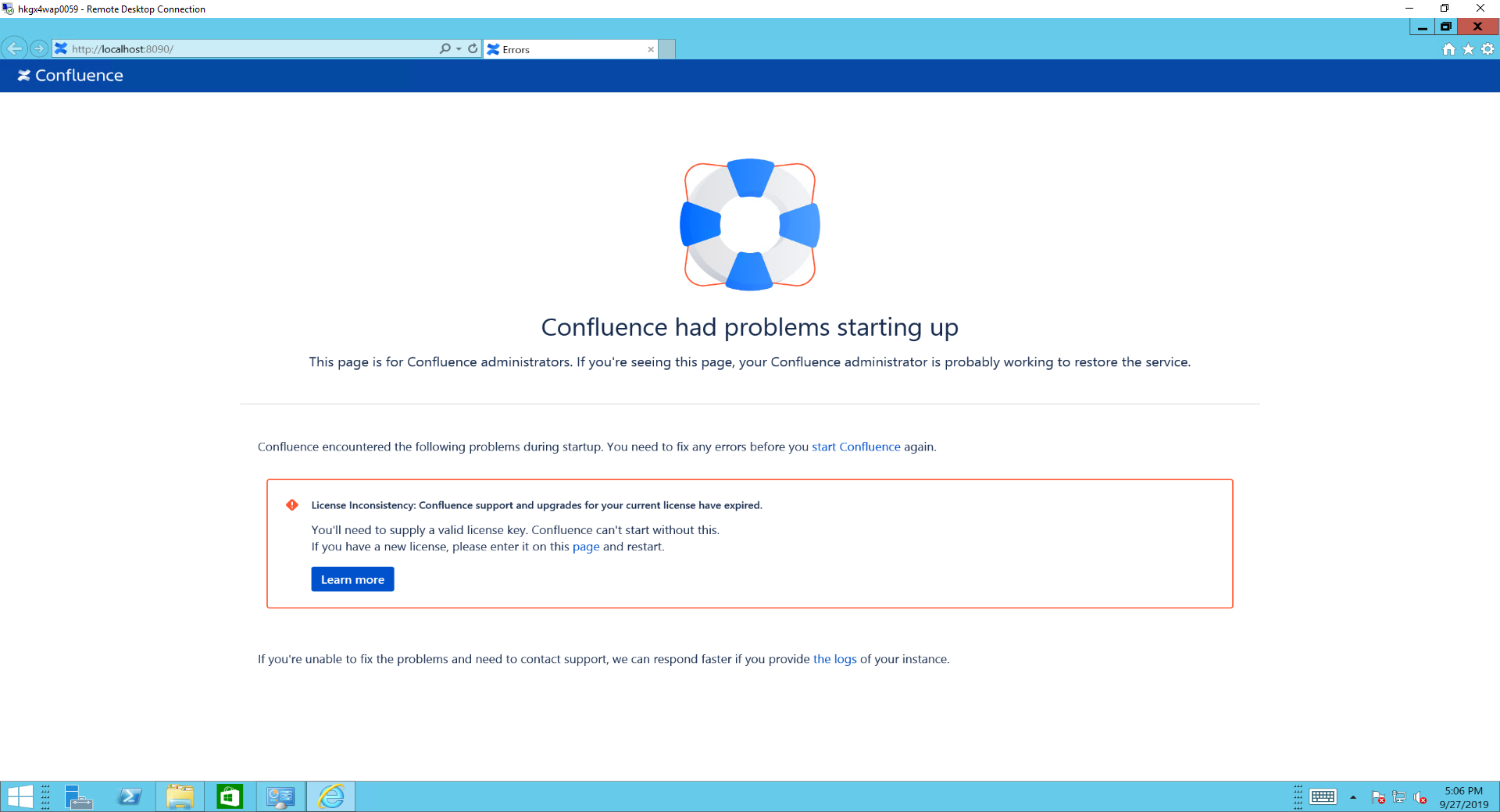Refresh the page with the reload icon
1500x812 pixels.
click(473, 48)
